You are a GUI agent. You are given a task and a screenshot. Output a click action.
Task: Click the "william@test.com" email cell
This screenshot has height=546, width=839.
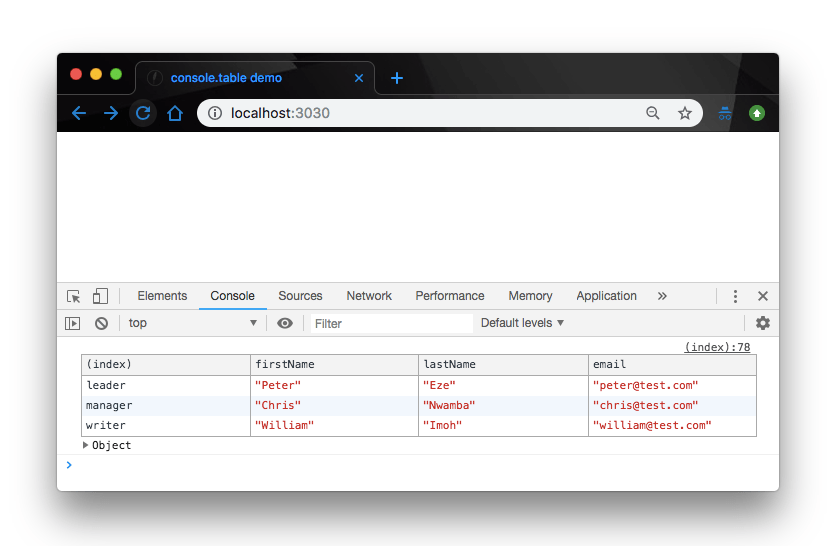(x=673, y=426)
